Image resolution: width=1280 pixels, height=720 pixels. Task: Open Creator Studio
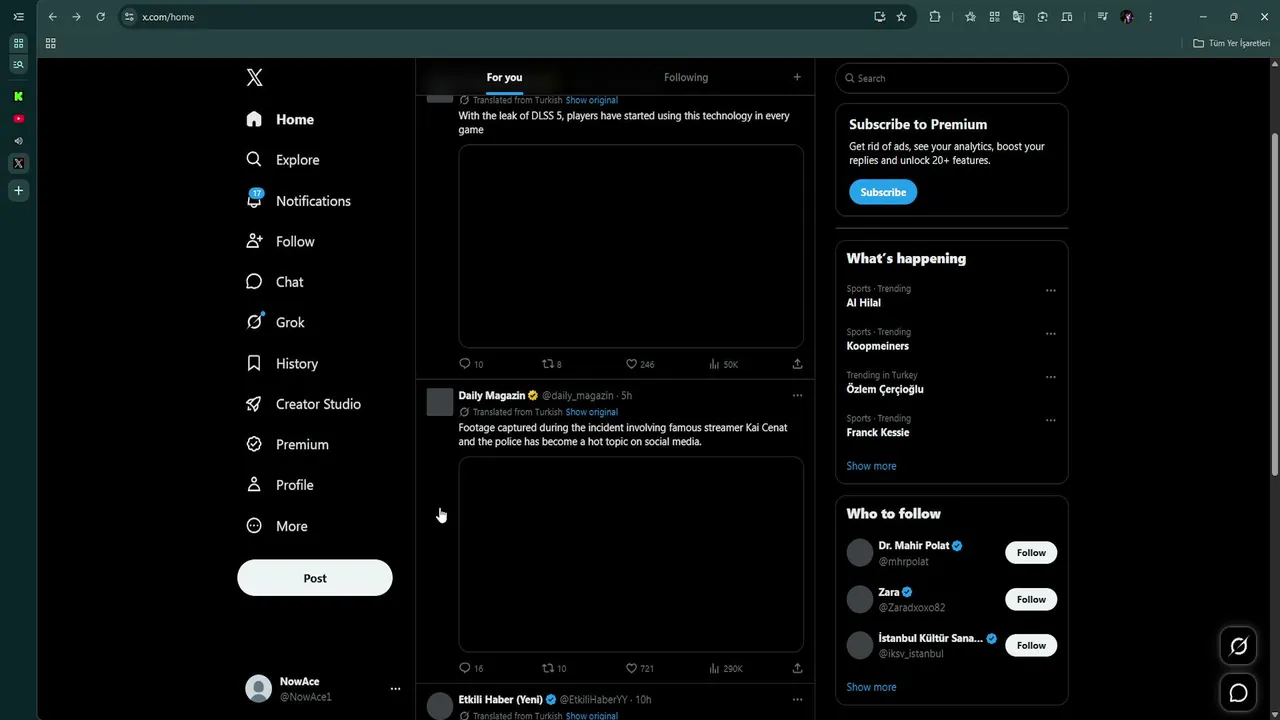304,404
